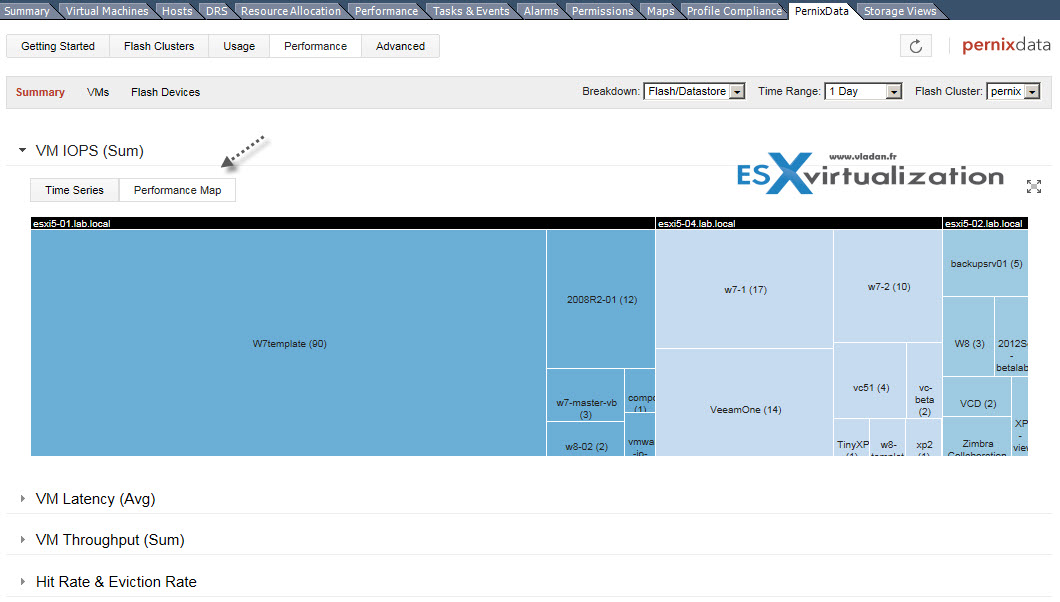Viewport: 1060px width, 602px height.
Task: Click the W7template (90) map tile
Action: pos(289,343)
